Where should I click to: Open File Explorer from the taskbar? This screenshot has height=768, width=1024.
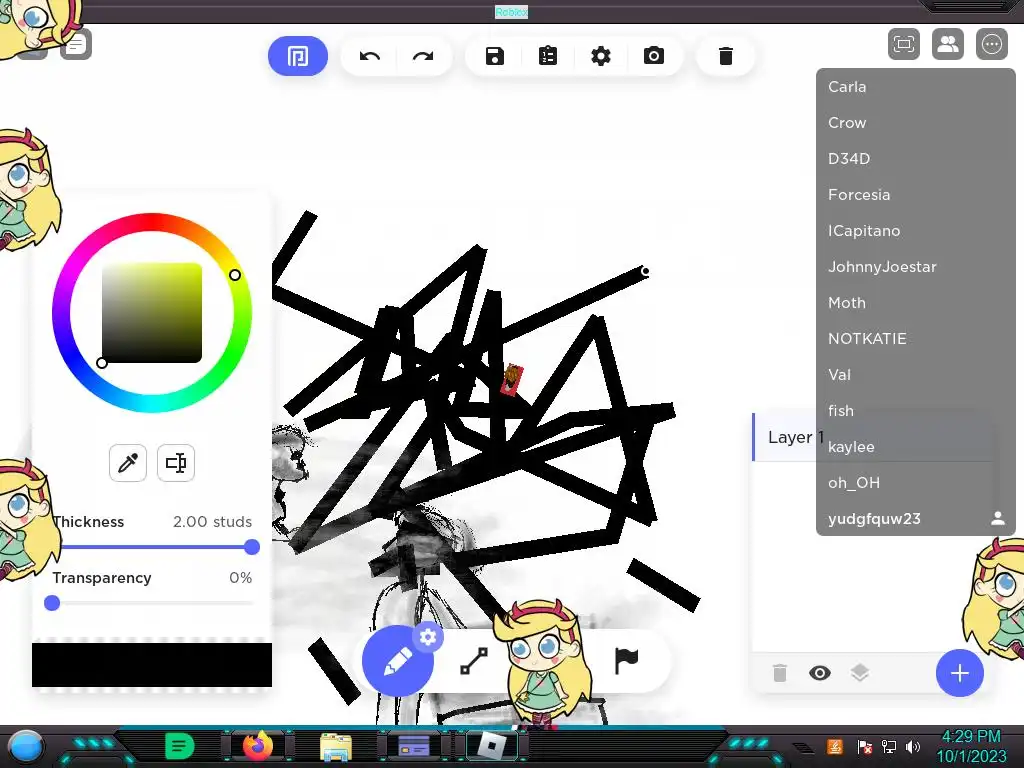pos(336,746)
